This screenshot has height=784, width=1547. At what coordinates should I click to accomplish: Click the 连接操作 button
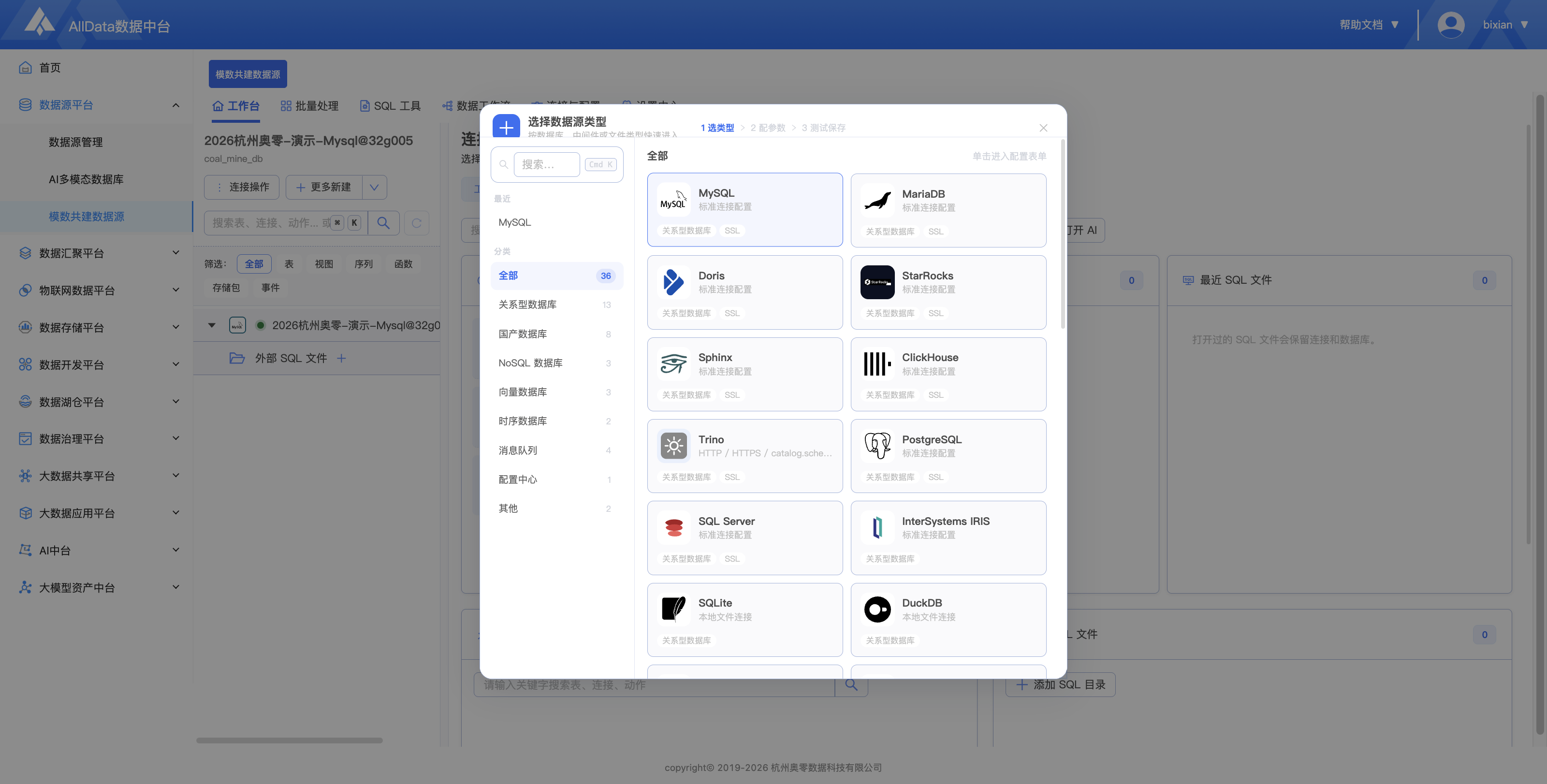242,187
